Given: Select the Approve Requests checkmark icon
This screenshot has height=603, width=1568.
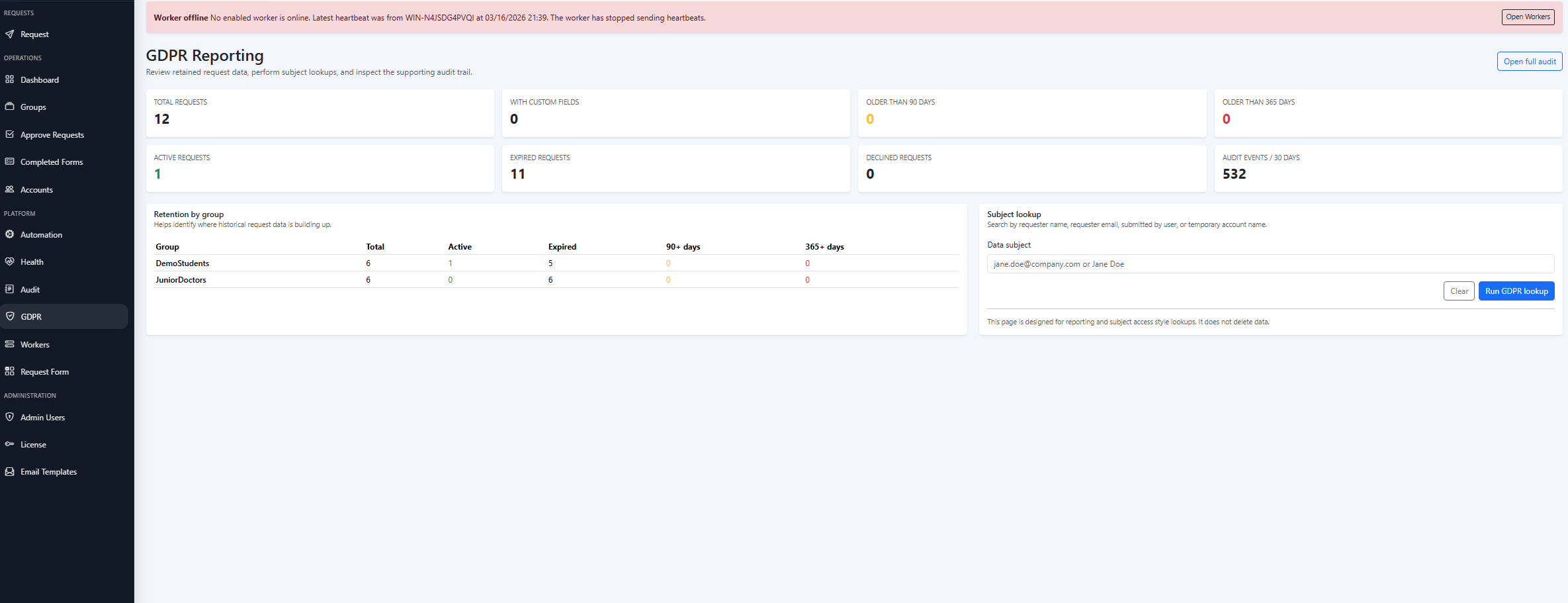Looking at the screenshot, I should [x=9, y=134].
